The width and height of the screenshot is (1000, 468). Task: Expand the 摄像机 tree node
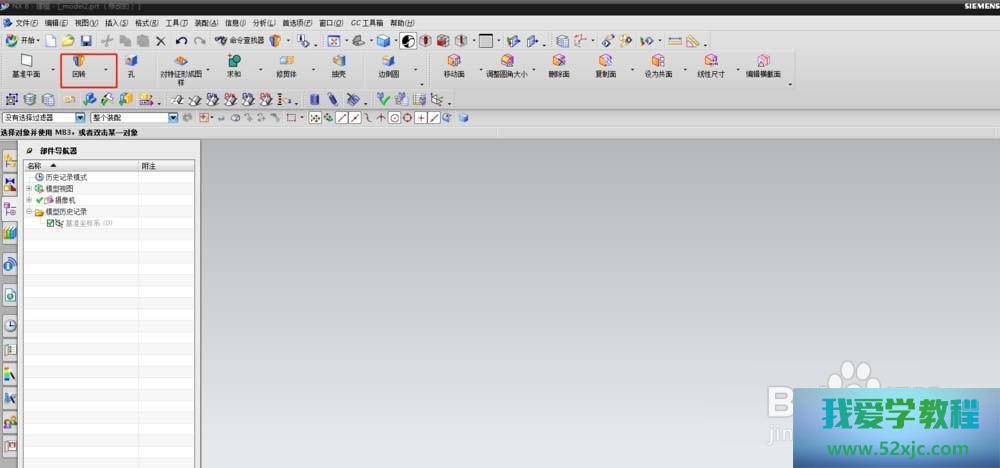(x=29, y=200)
